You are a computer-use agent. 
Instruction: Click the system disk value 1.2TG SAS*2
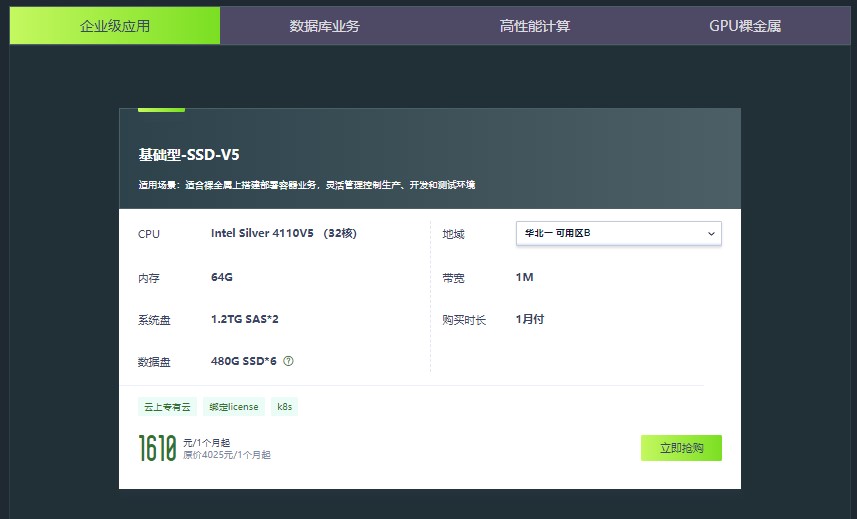point(245,319)
